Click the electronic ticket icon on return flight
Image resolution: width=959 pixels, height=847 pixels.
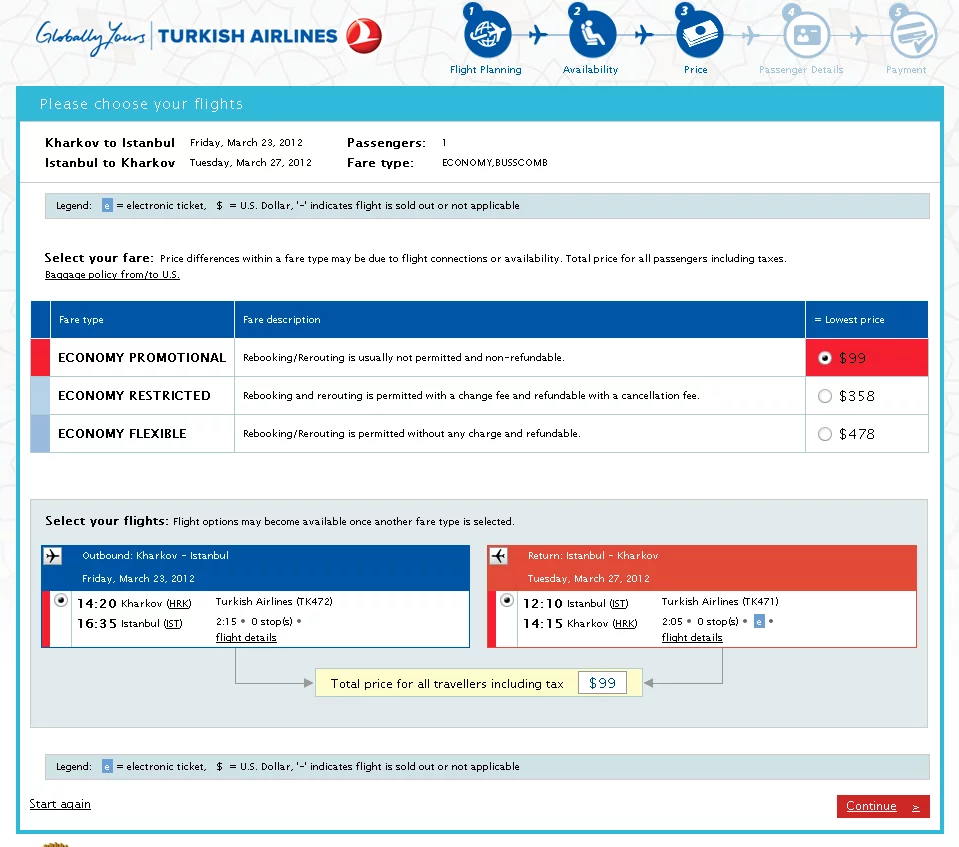(x=759, y=622)
